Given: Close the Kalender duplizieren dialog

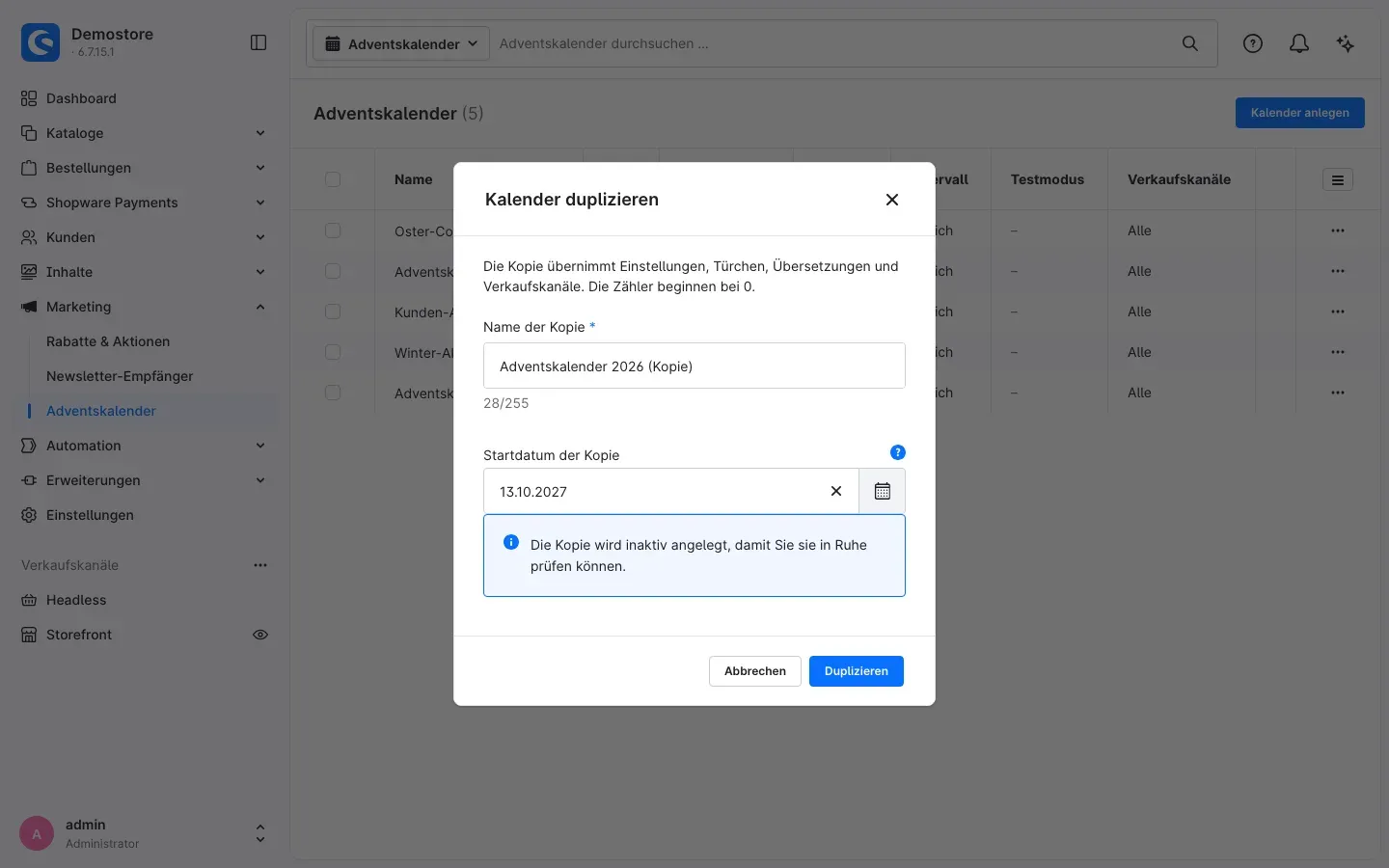Looking at the screenshot, I should pyautogui.click(x=892, y=200).
